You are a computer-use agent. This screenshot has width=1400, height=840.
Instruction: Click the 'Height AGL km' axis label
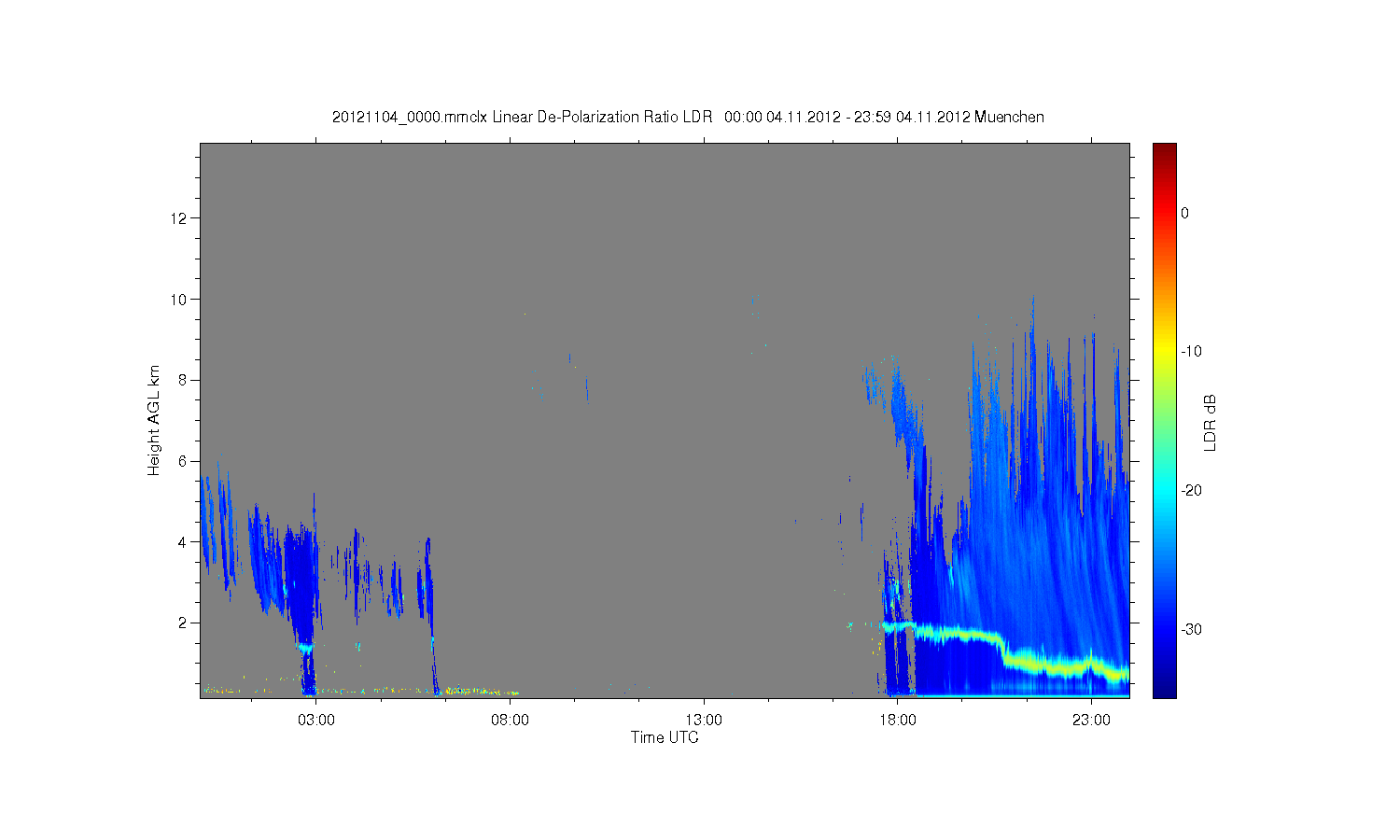[x=154, y=420]
